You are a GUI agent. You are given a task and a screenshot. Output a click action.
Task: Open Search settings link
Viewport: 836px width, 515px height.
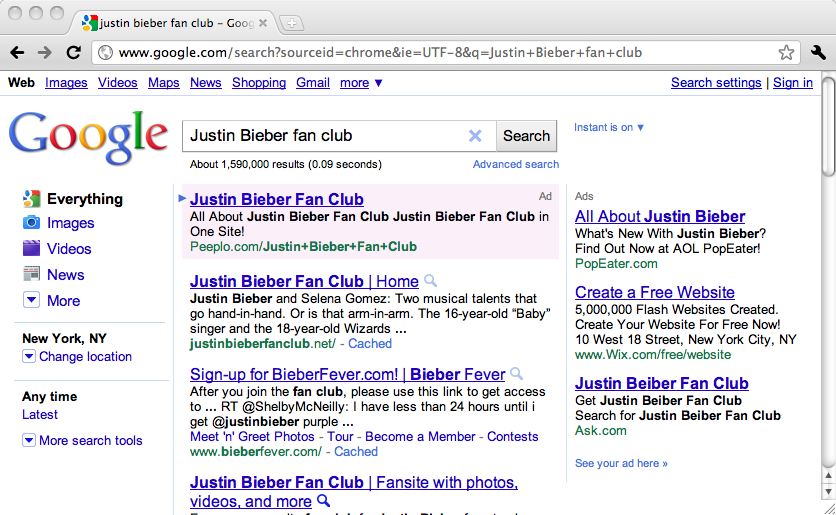[716, 83]
